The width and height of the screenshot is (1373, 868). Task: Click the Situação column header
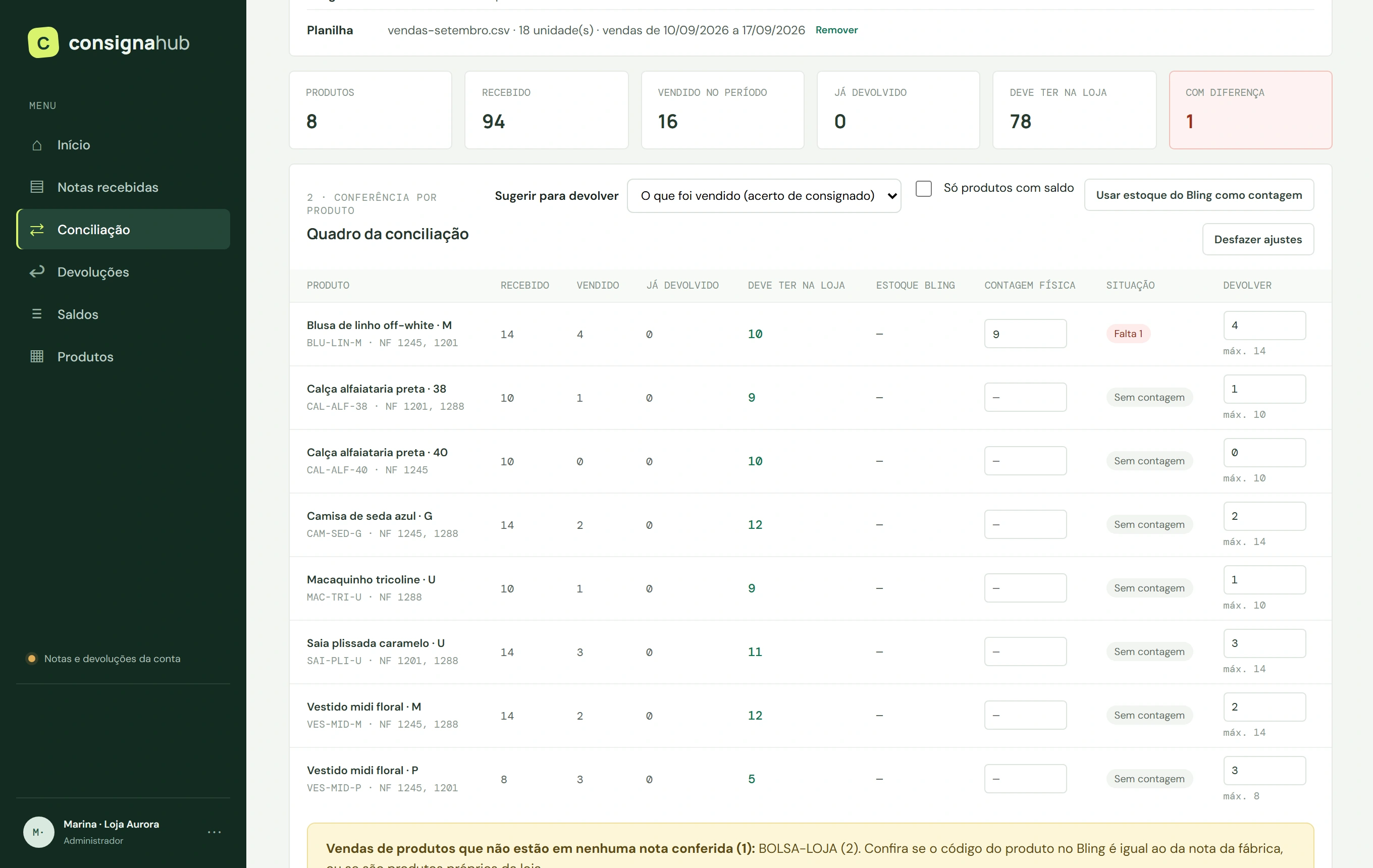(x=1130, y=286)
